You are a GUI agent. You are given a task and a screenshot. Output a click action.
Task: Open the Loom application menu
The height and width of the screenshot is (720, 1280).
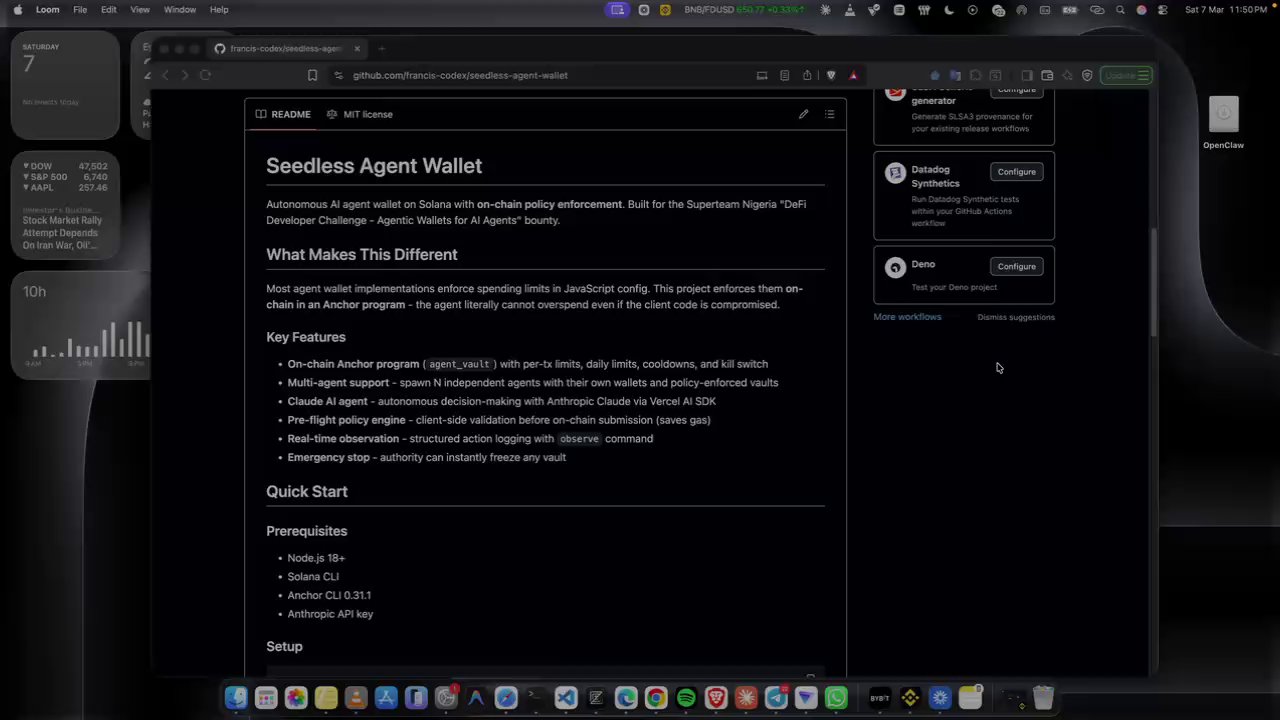point(47,10)
